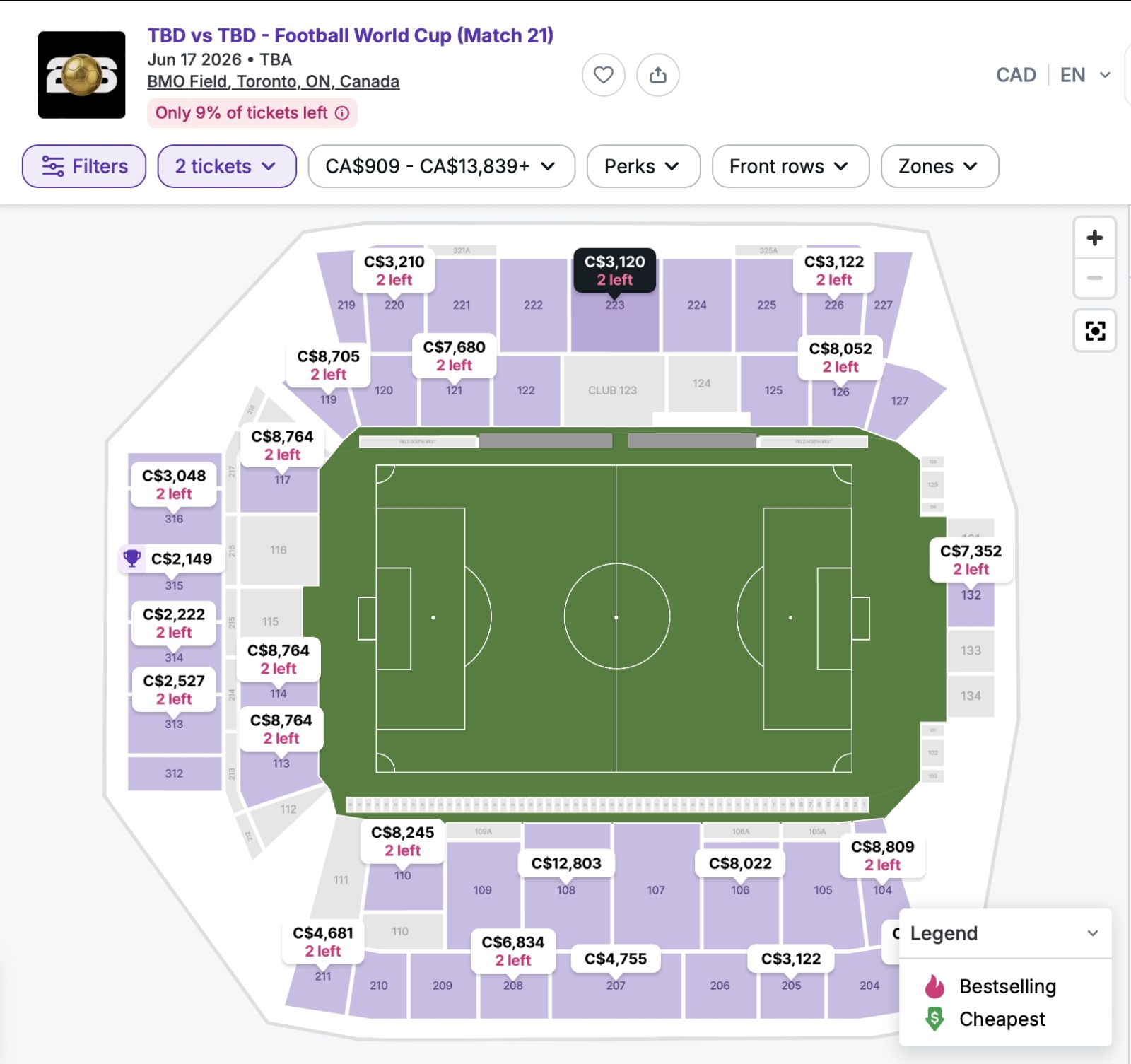
Task: Open the Front rows filter
Action: coord(790,166)
